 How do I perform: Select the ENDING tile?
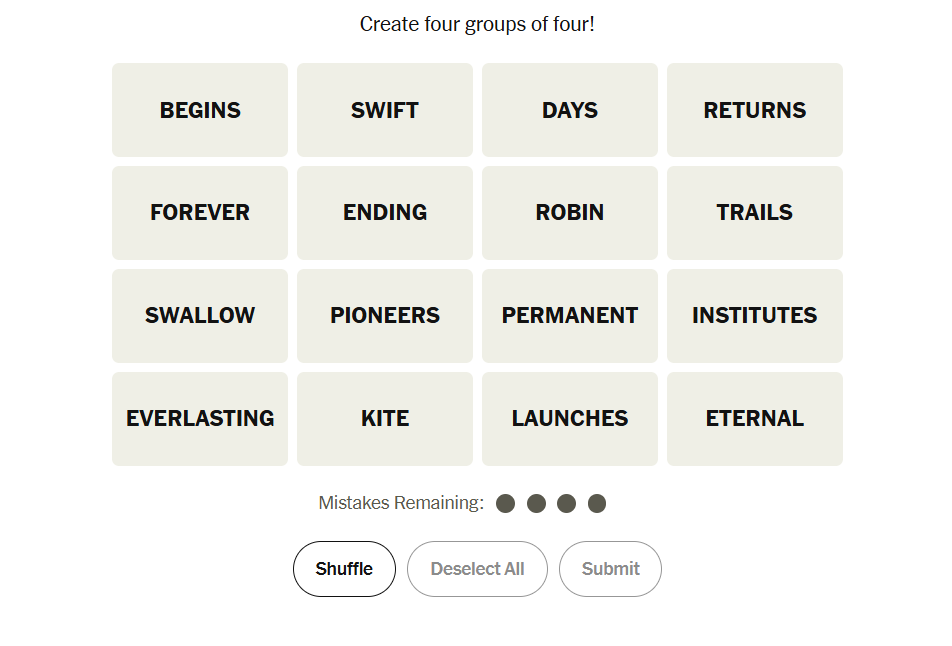point(385,213)
